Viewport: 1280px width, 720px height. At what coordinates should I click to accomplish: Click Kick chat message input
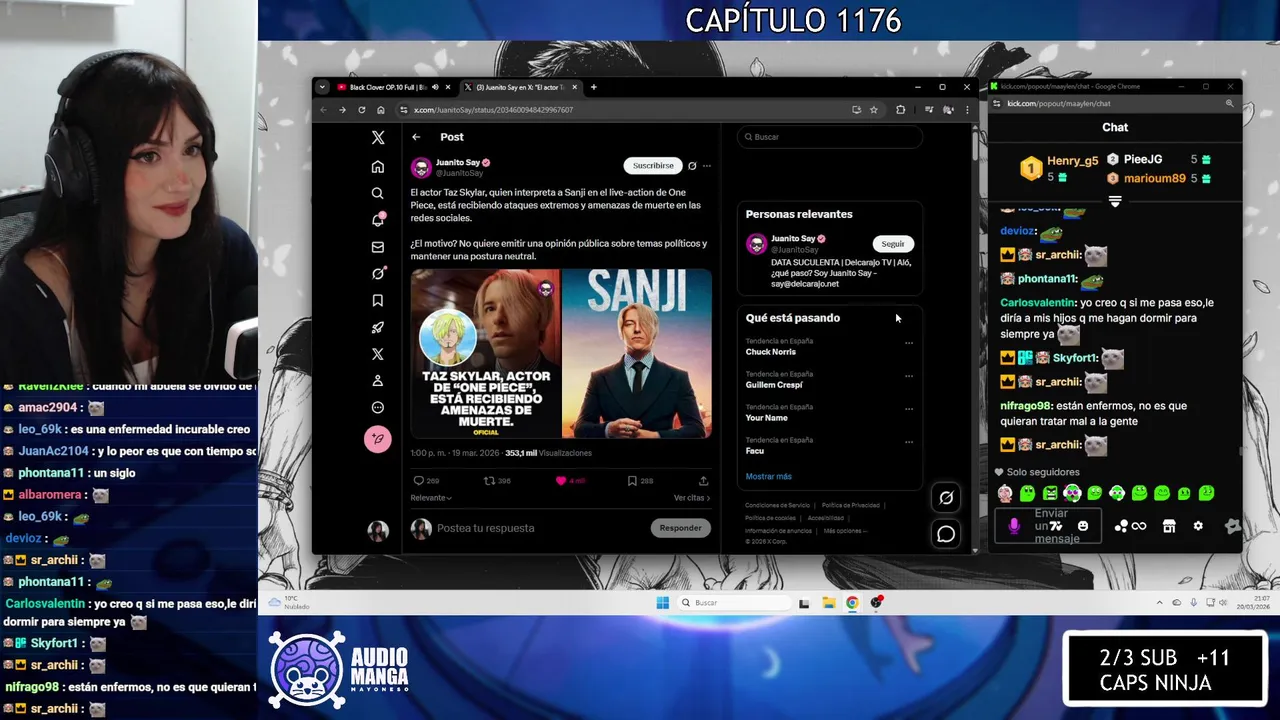tap(1048, 526)
